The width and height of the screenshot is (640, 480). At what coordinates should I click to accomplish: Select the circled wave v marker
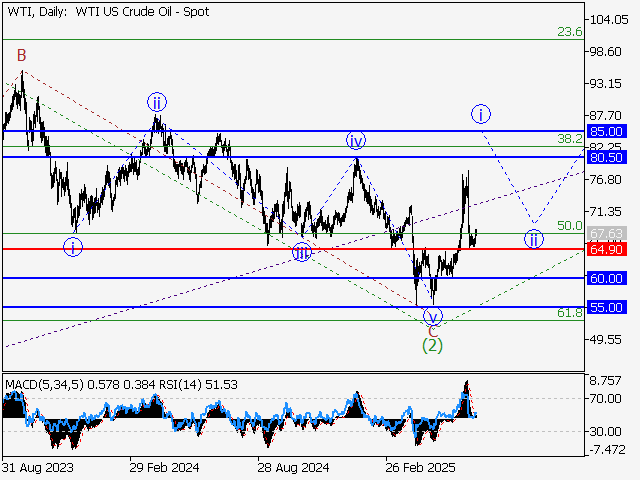pos(432,315)
